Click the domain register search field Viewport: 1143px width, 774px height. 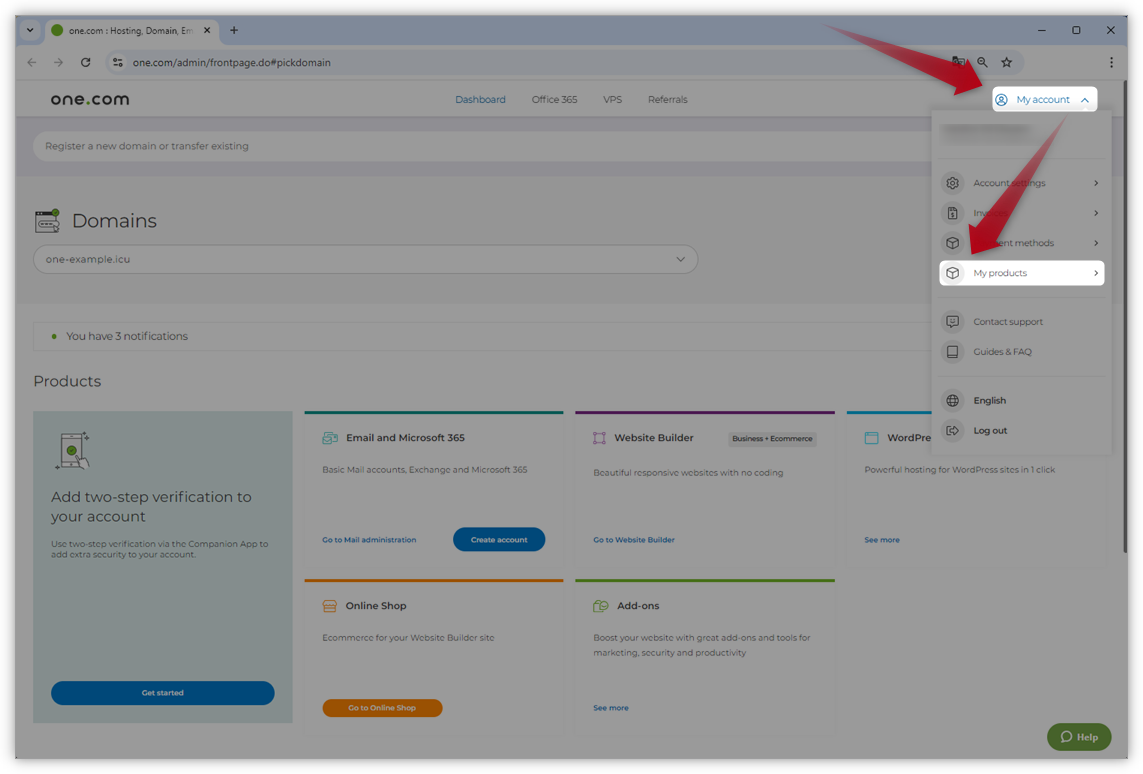tap(400, 146)
